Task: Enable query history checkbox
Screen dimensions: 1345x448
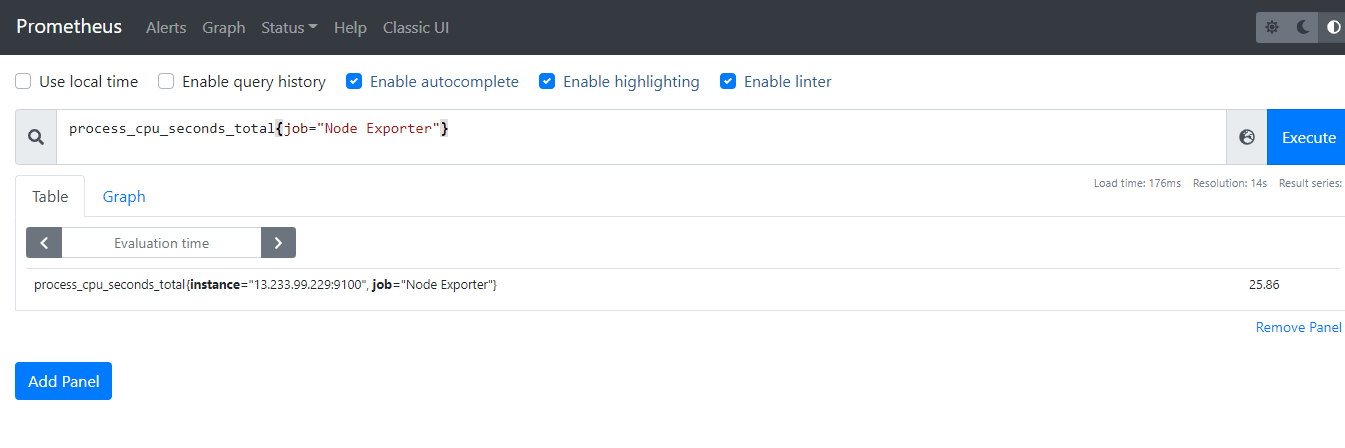Action: [167, 82]
